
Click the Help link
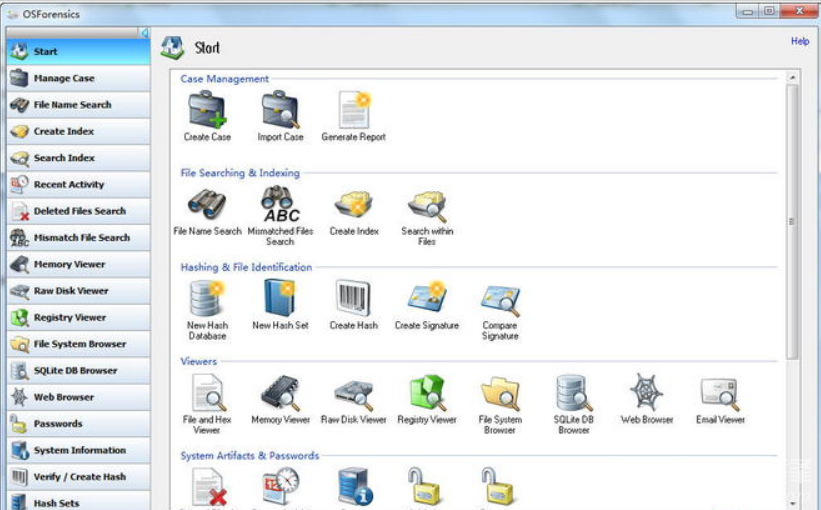[800, 41]
